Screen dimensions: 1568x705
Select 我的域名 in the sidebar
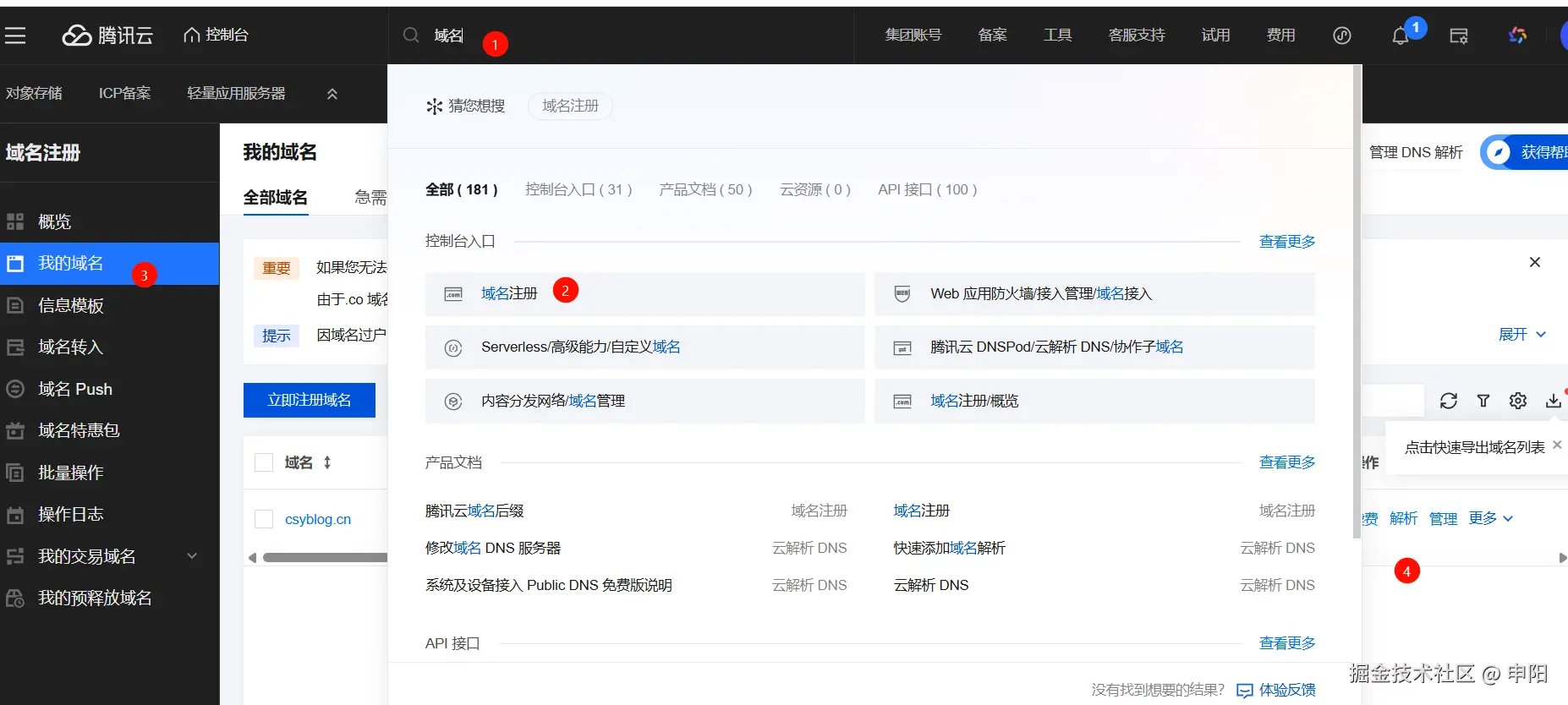[x=110, y=264]
